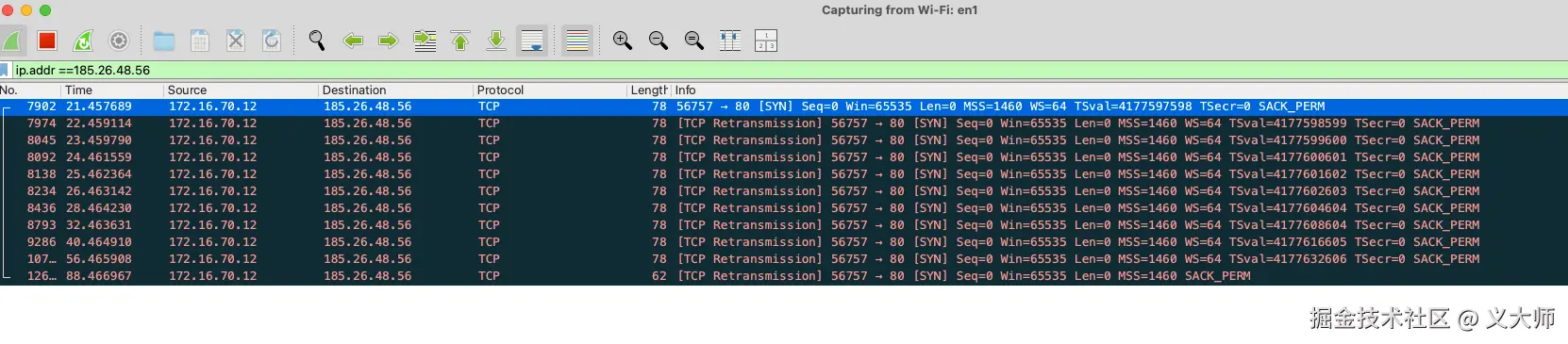Image resolution: width=1568 pixels, height=344 pixels.
Task: Sort by the Source column header
Action: point(242,90)
